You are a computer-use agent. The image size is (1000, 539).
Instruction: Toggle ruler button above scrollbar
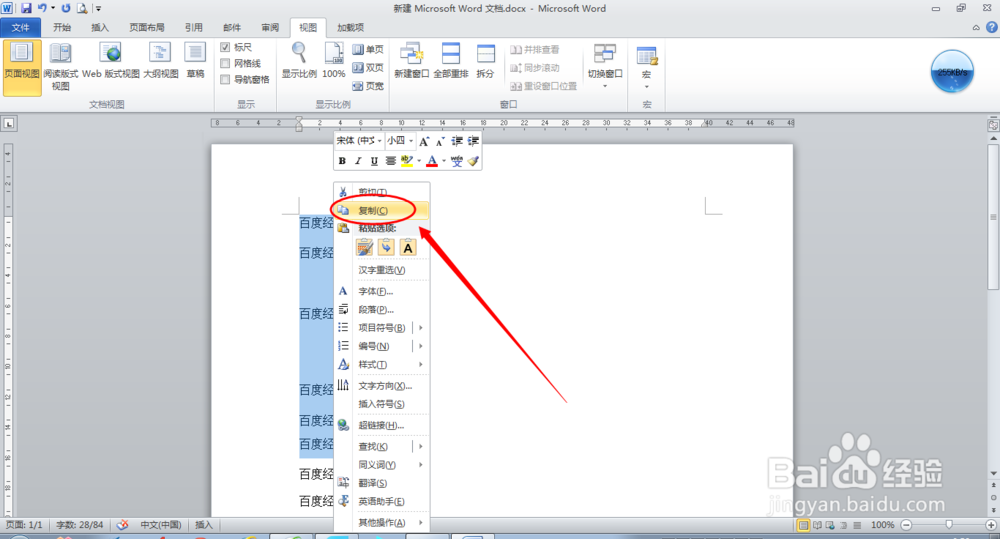pos(993,124)
